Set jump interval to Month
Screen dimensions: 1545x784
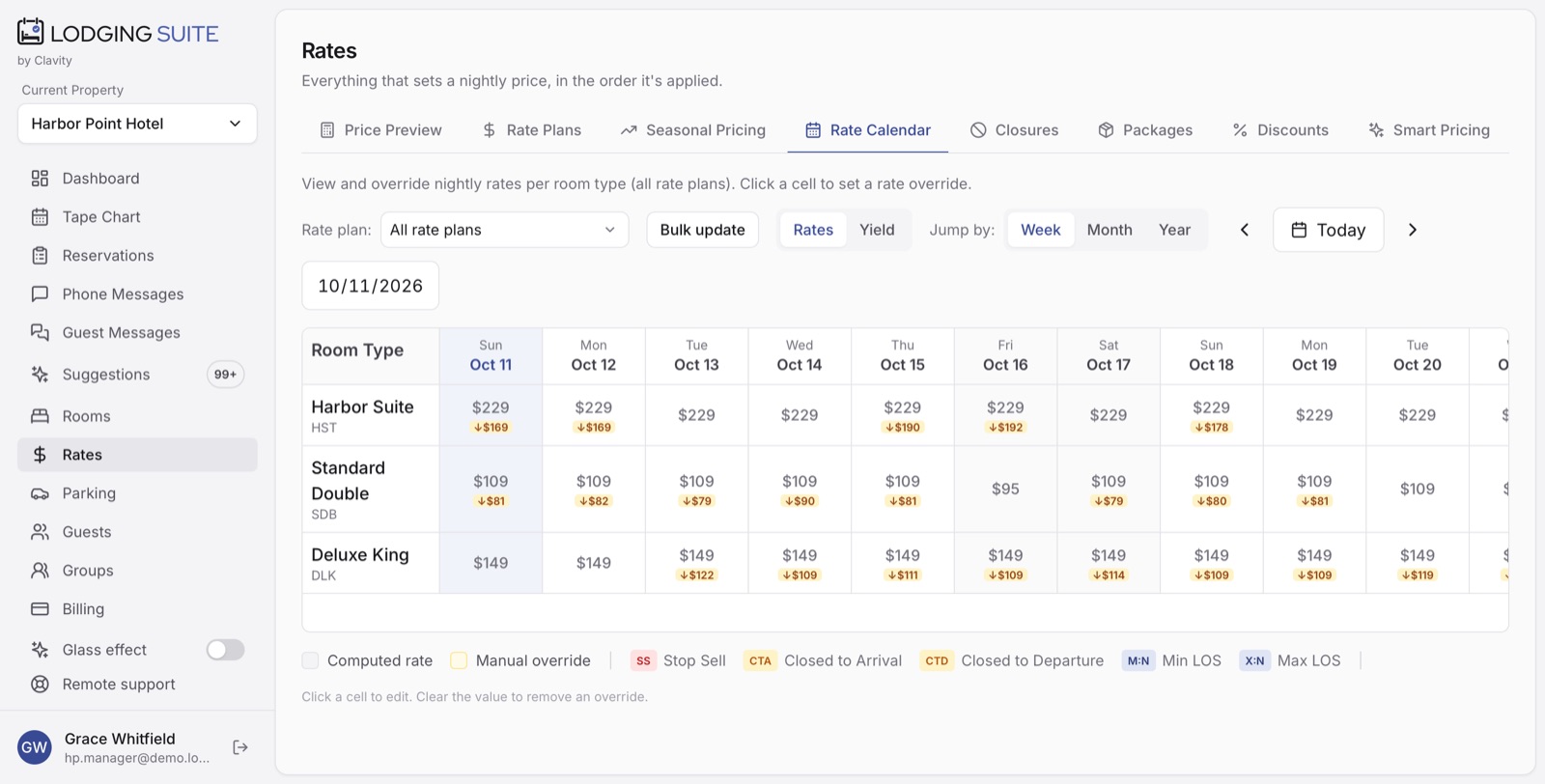click(1110, 230)
